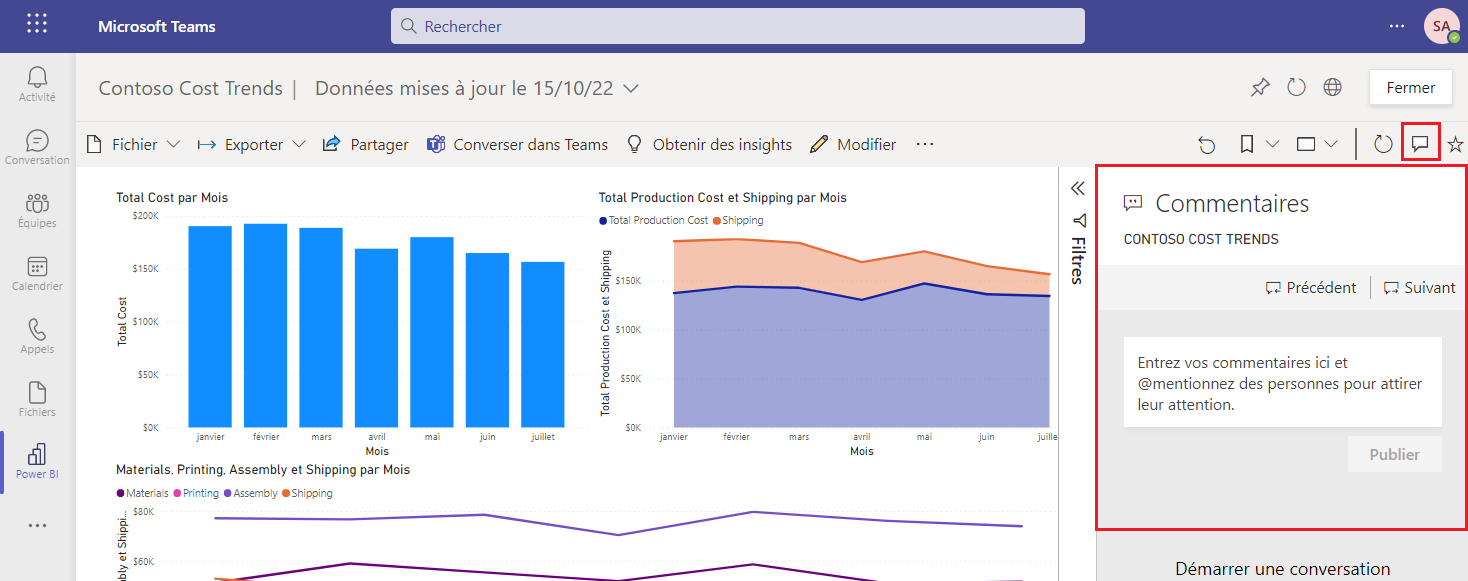Open the Filtres pane label
This screenshot has width=1468, height=581.
[x=1078, y=261]
